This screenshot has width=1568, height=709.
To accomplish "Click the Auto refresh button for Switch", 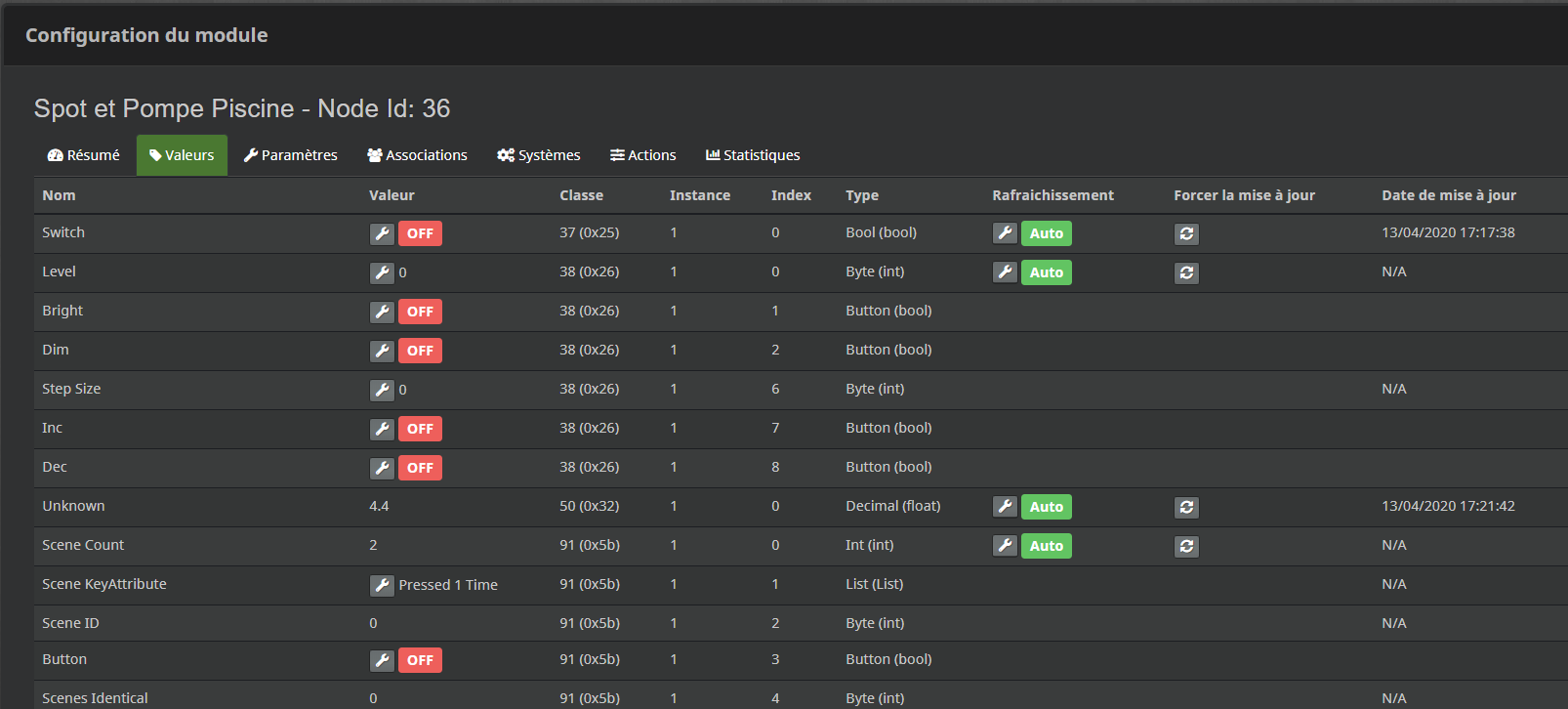I will coord(1046,233).
